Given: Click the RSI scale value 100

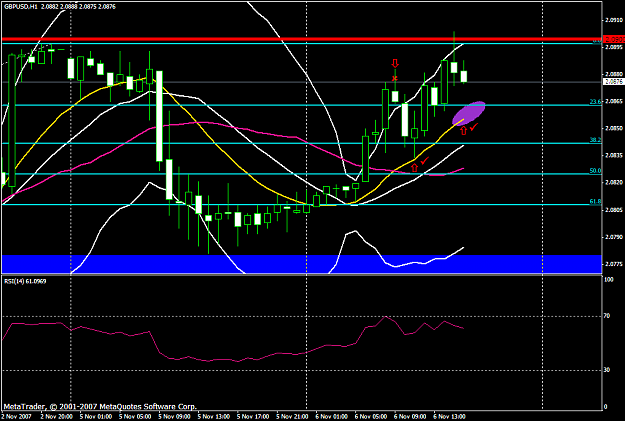Looking at the screenshot, I should (609, 280).
